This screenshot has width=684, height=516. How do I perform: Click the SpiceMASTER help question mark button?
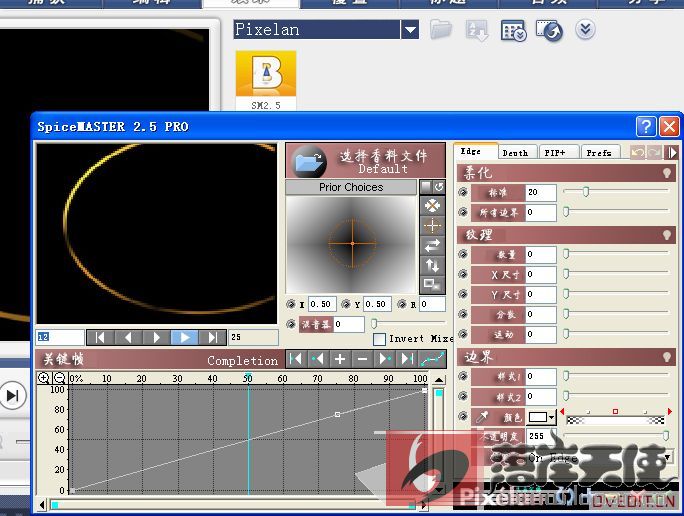(646, 127)
